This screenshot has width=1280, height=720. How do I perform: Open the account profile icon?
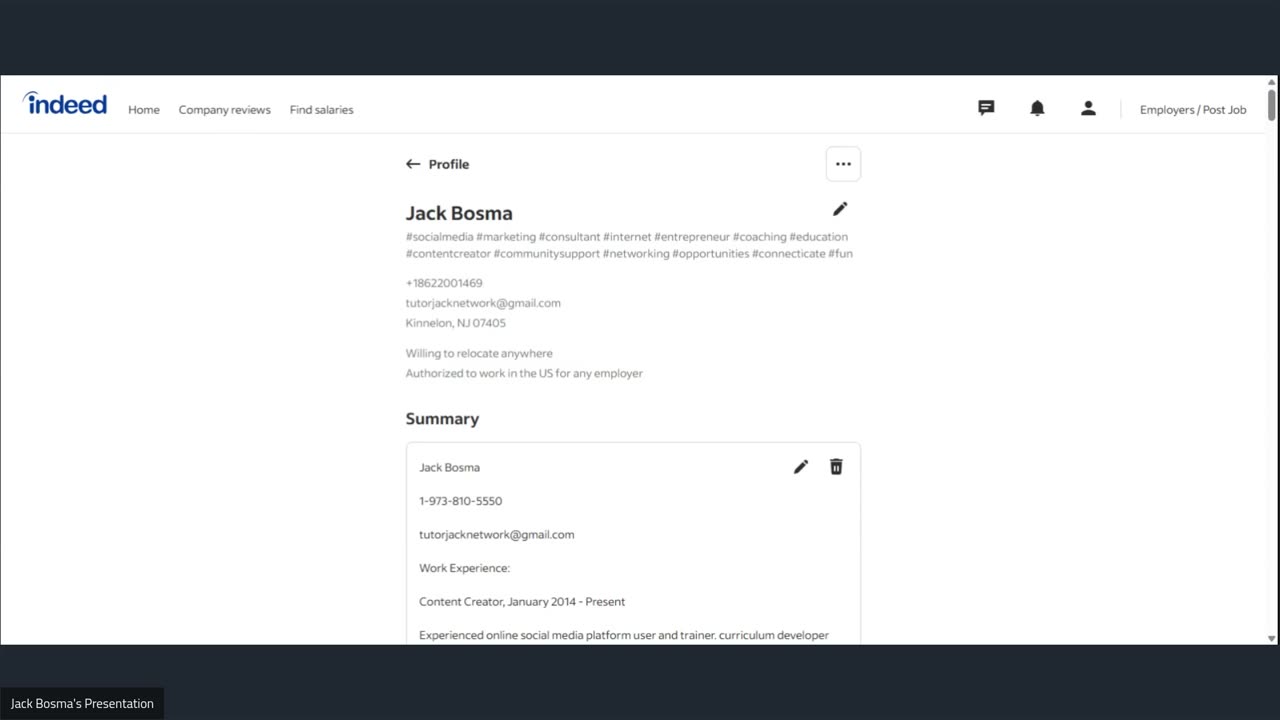click(x=1088, y=108)
